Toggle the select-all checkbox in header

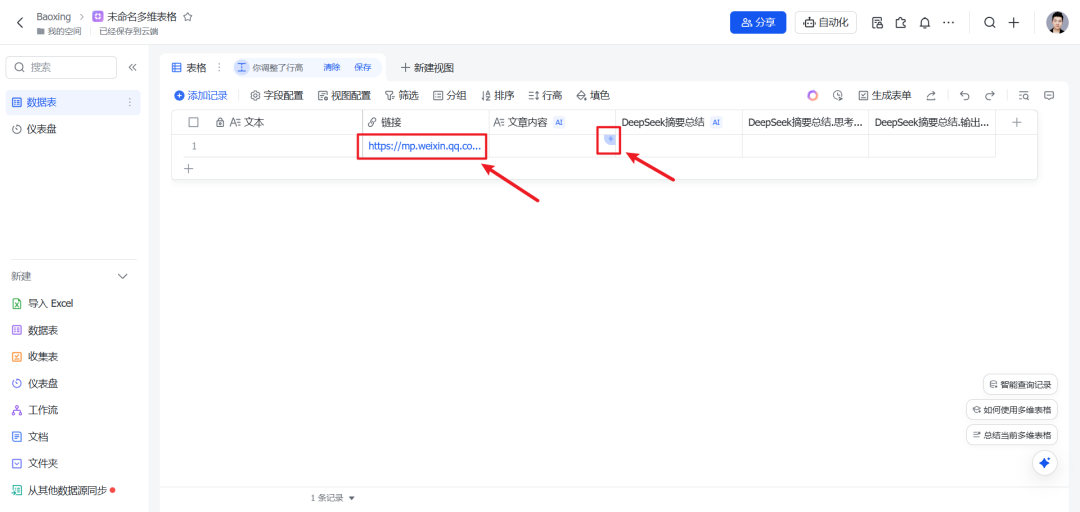pos(194,122)
